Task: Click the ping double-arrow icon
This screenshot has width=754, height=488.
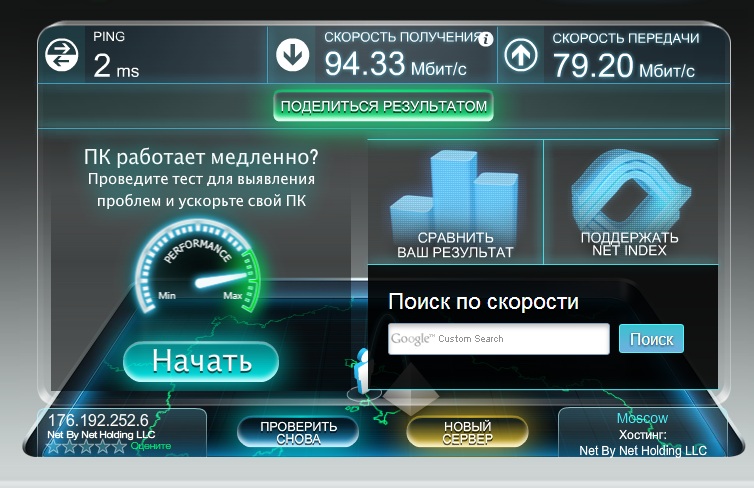Action: [x=62, y=55]
